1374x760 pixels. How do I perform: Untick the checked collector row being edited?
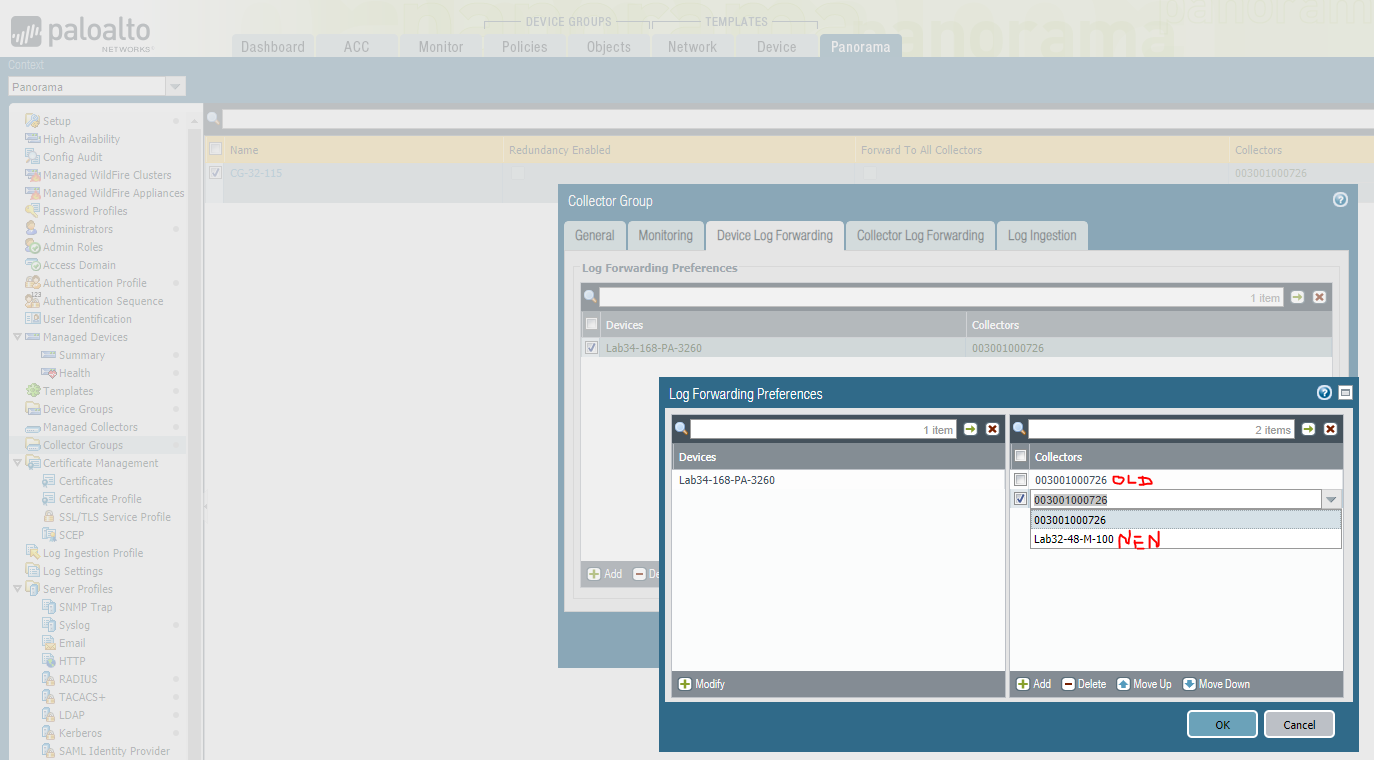click(1020, 499)
